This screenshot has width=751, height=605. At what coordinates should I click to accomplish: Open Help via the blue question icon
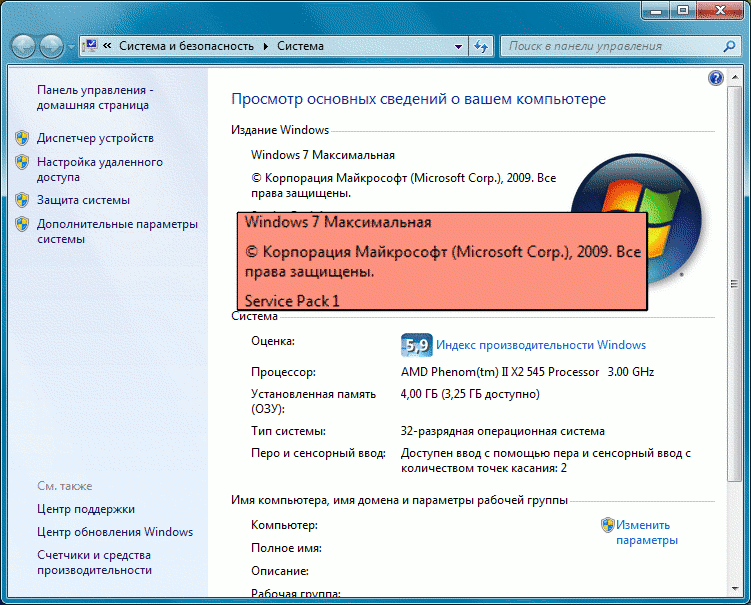[716, 78]
